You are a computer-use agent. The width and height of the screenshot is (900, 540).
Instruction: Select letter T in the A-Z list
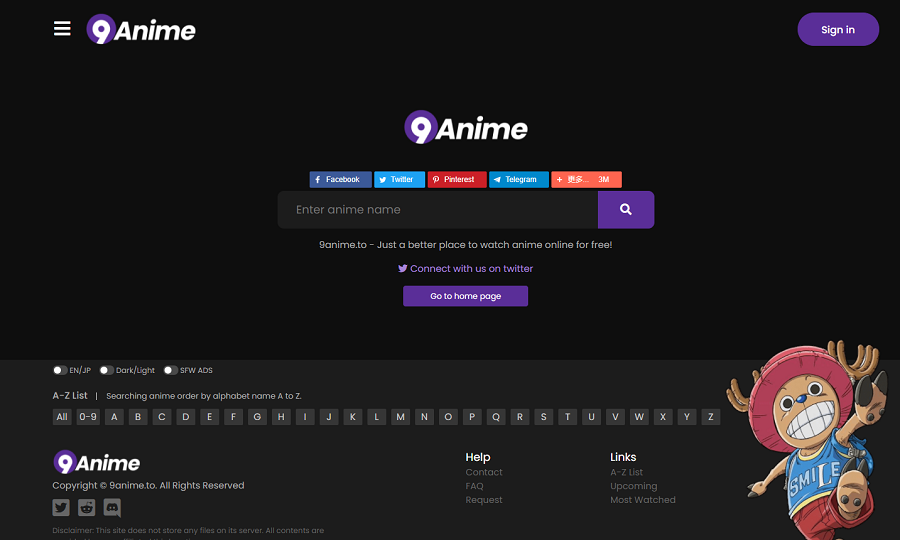(x=568, y=417)
